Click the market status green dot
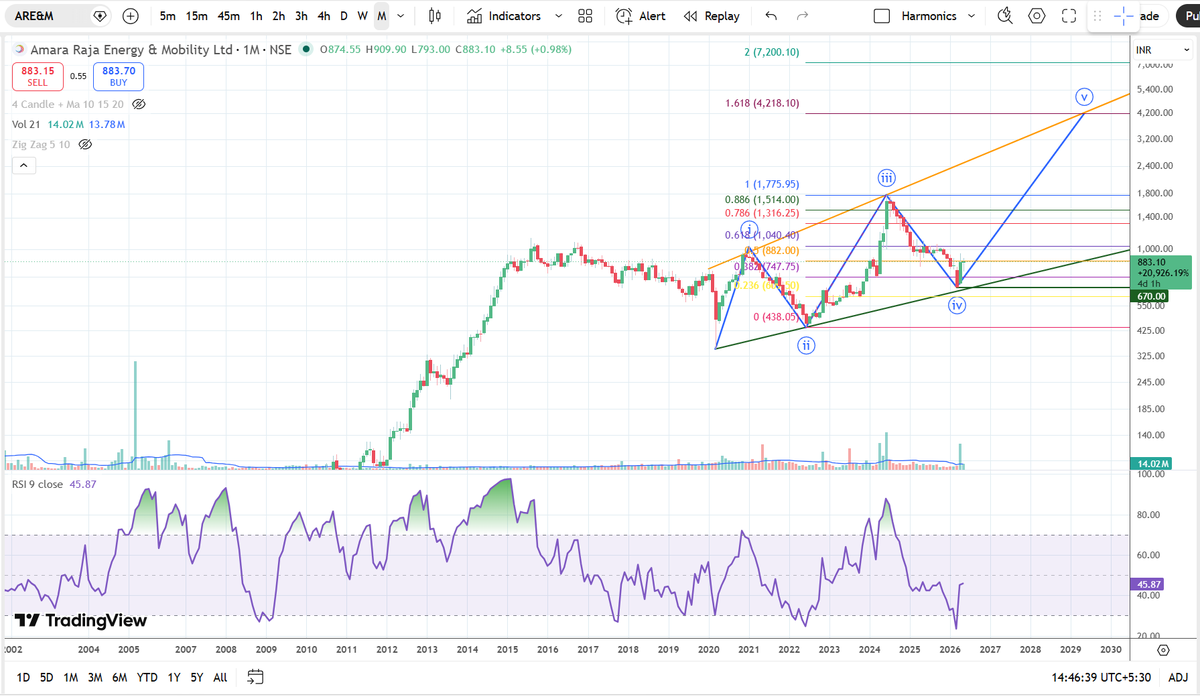This screenshot has width=1200, height=697. tap(305, 50)
